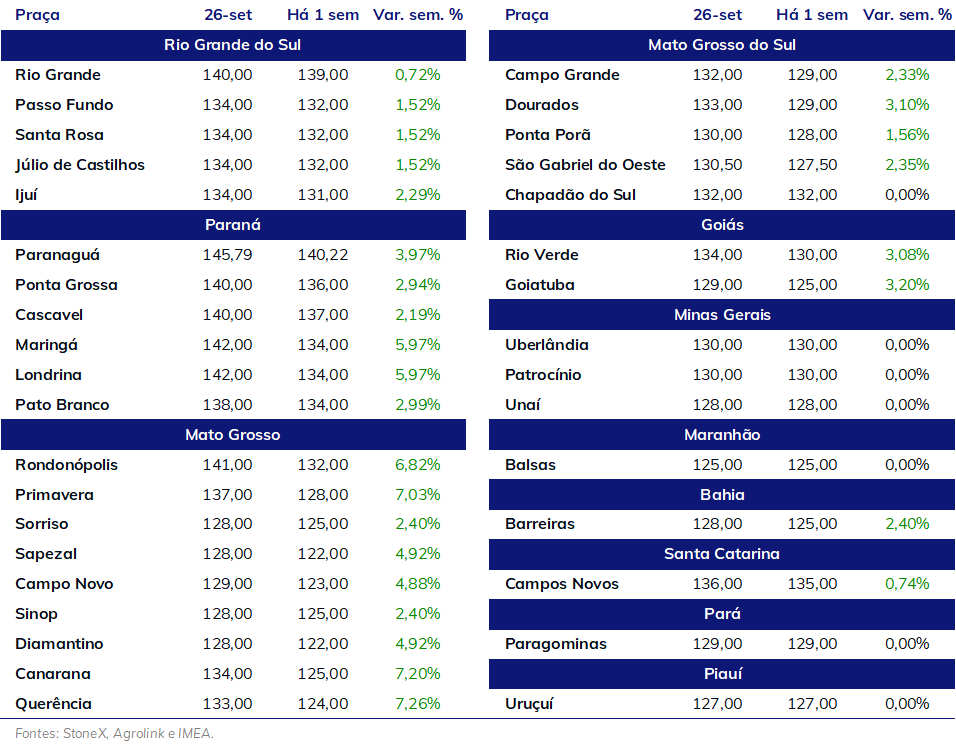Select the Ijuí row label
Screen dimensions: 956x745
click(26, 195)
